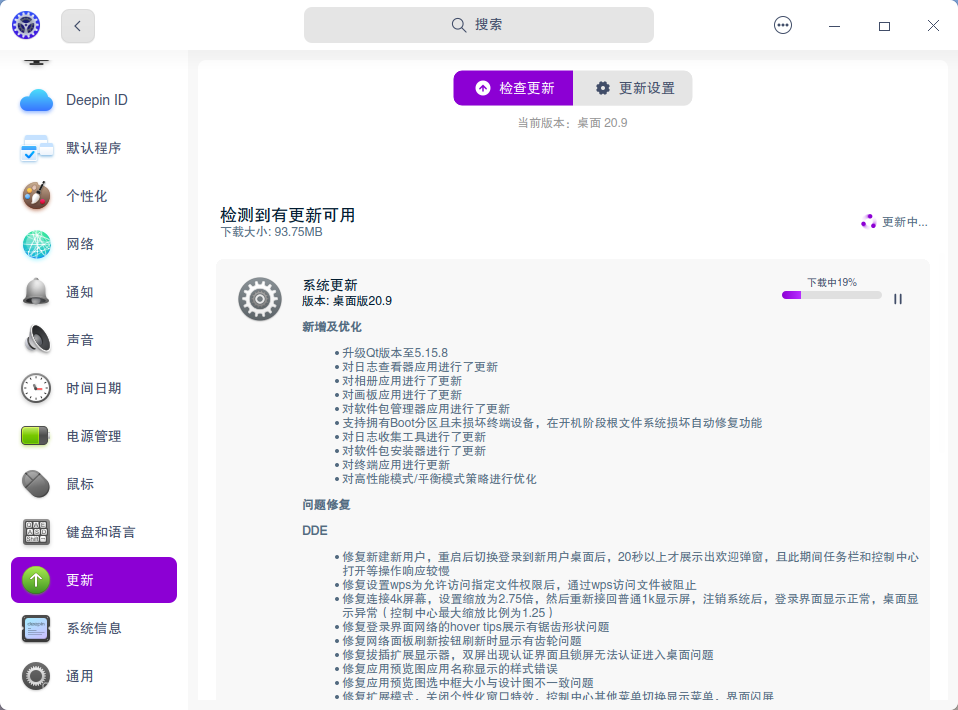The height and width of the screenshot is (710, 958).
Task: Go to 网络 network settings
Action: click(95, 244)
